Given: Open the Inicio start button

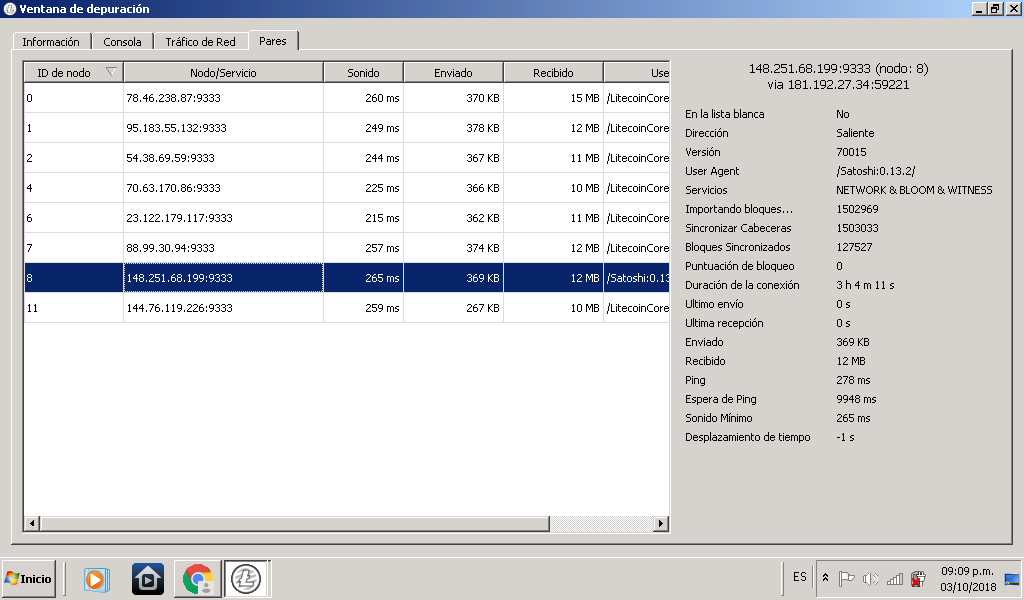Looking at the screenshot, I should click(28, 578).
